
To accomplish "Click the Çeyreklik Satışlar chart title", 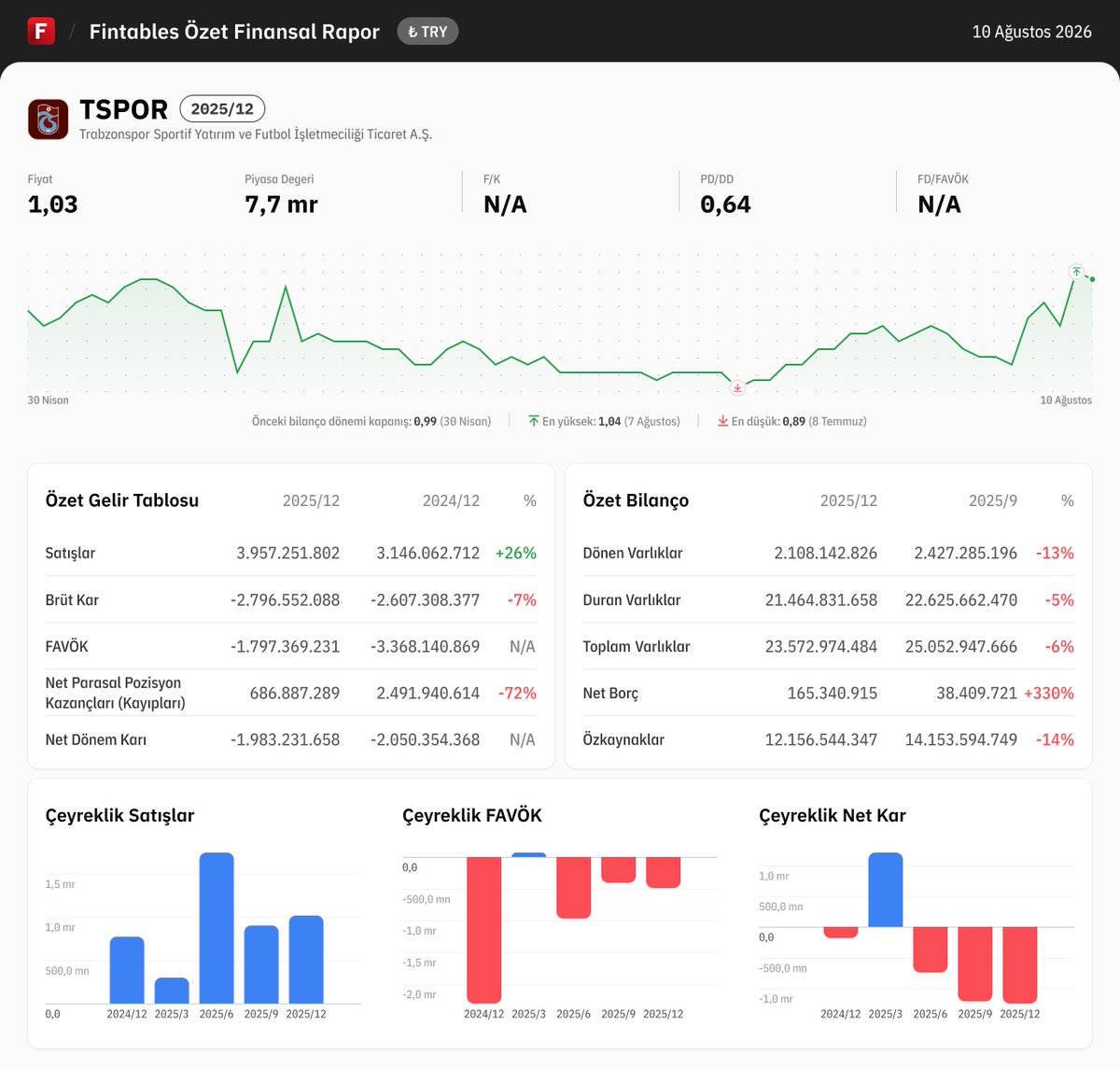I will point(119,816).
